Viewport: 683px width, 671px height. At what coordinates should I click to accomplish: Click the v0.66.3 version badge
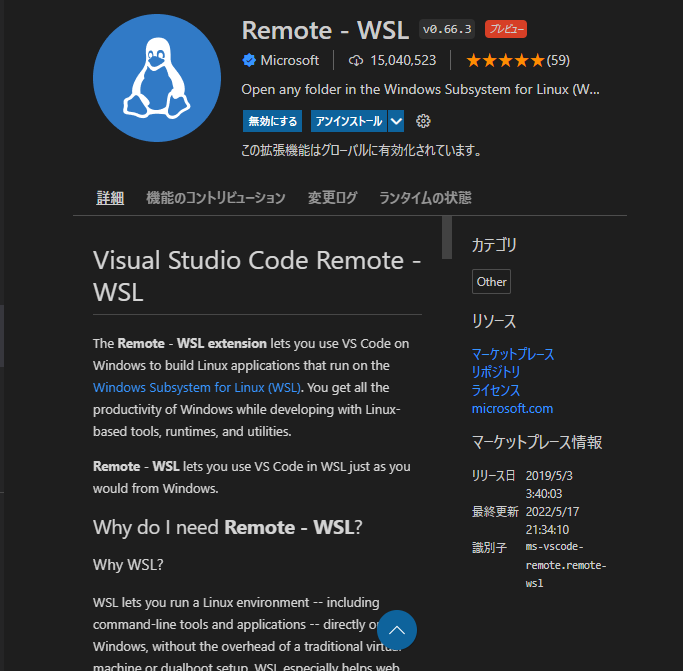click(x=447, y=29)
